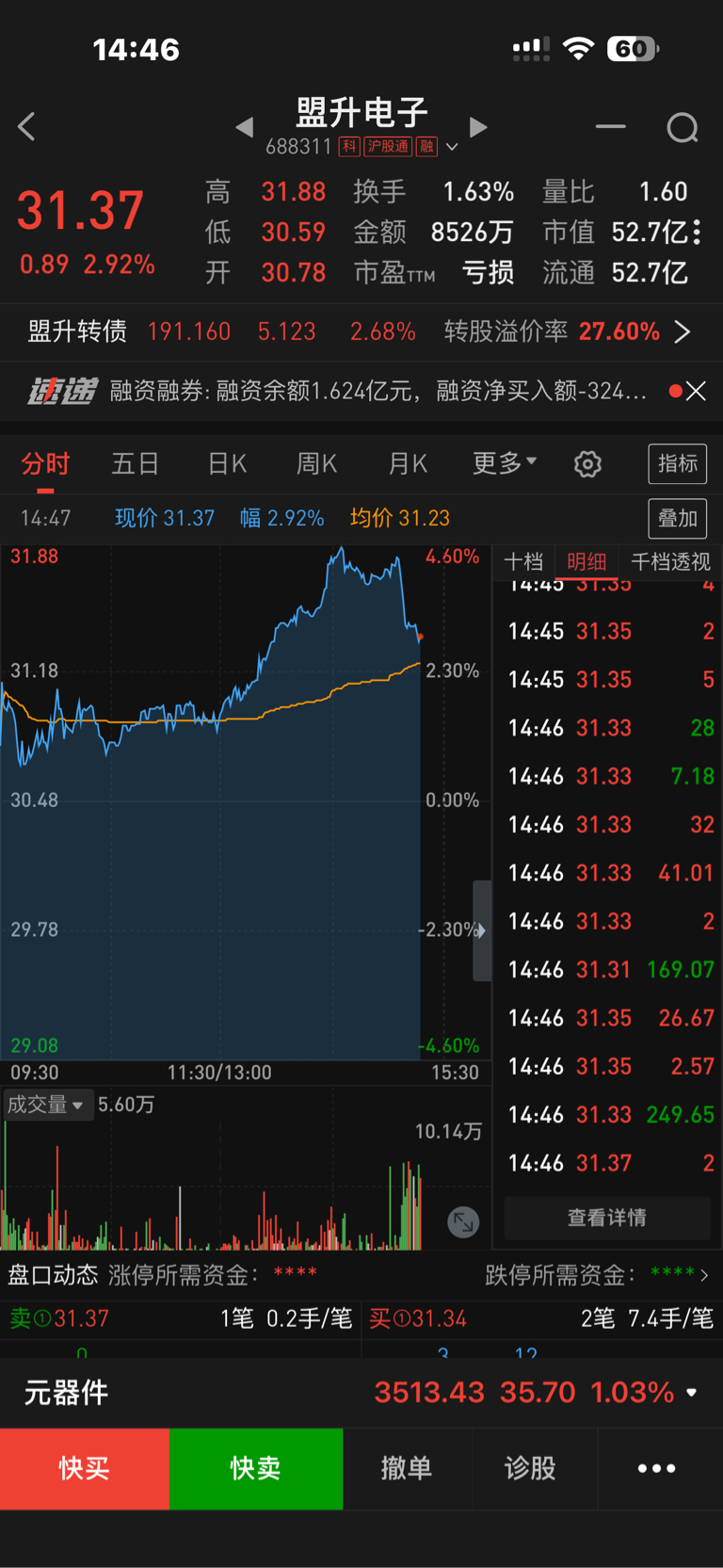The image size is (723, 1568).
Task: Tap 转股溢价率 27.60% value
Action: pyautogui.click(x=619, y=331)
